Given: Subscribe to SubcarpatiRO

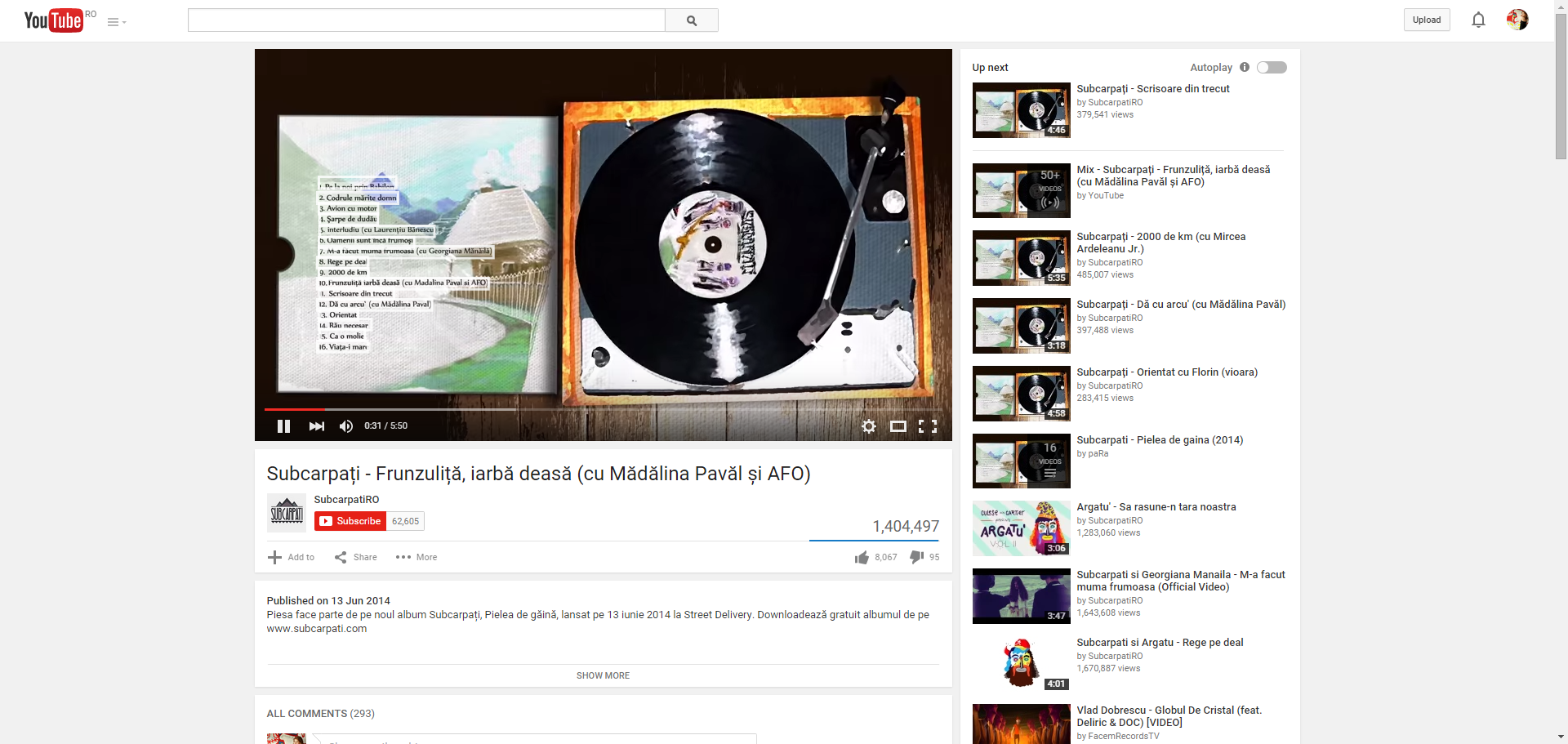Looking at the screenshot, I should pos(350,521).
